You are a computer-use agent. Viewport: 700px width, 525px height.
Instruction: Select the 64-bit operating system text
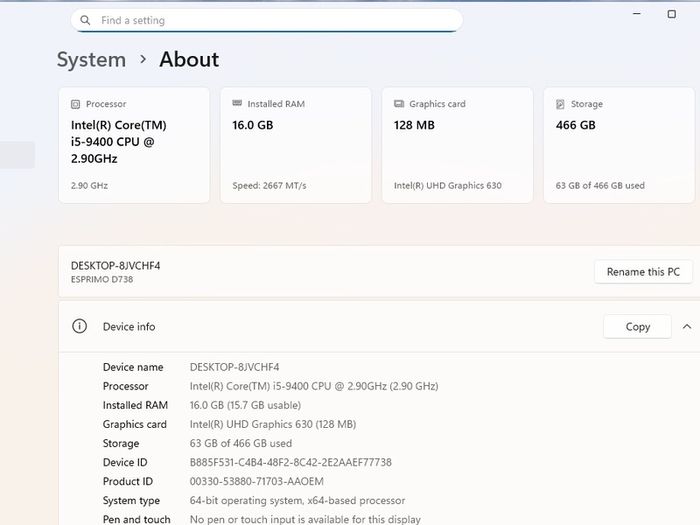click(x=297, y=500)
